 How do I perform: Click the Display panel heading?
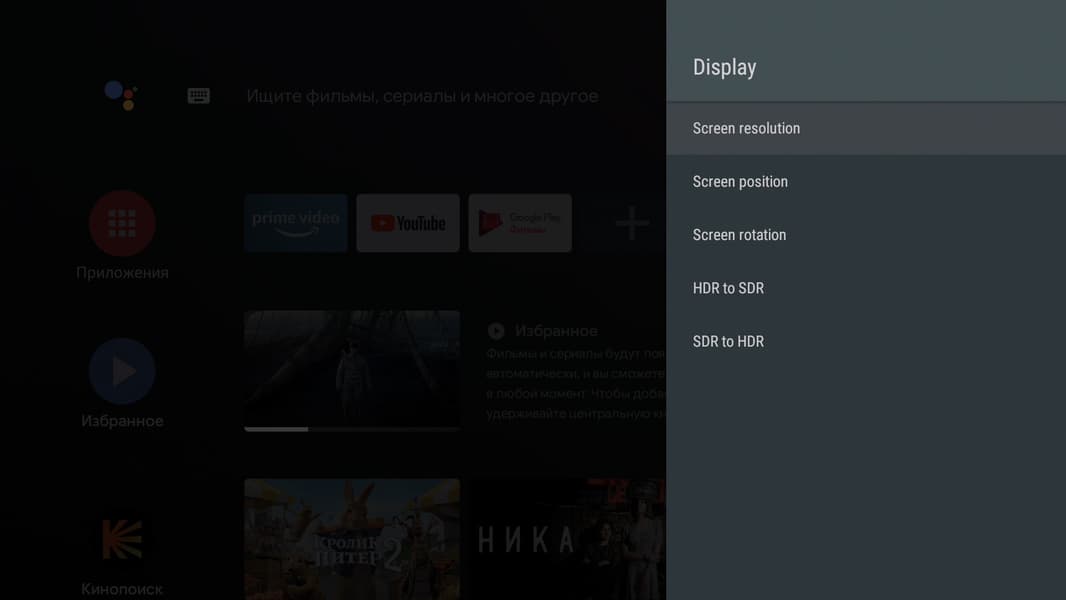724,67
